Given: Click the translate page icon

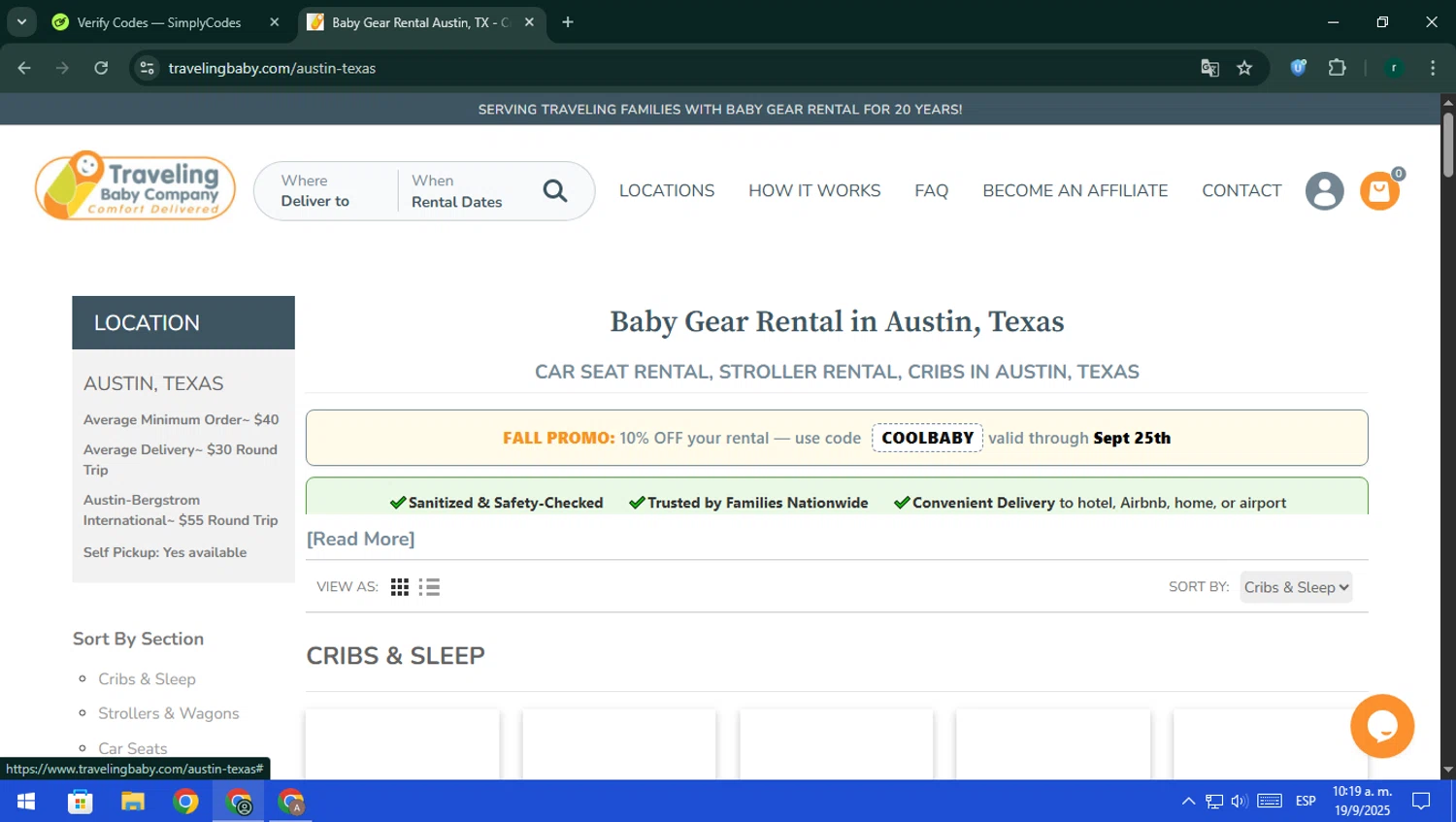Looking at the screenshot, I should [1209, 68].
